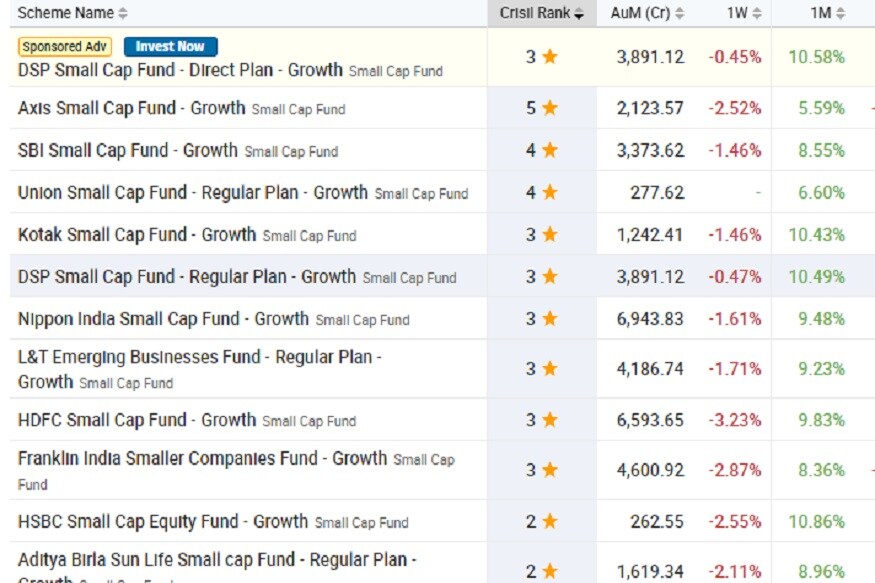The image size is (875, 583).
Task: Open DSP Small Cap Fund Direct Plan link
Action: 180,71
